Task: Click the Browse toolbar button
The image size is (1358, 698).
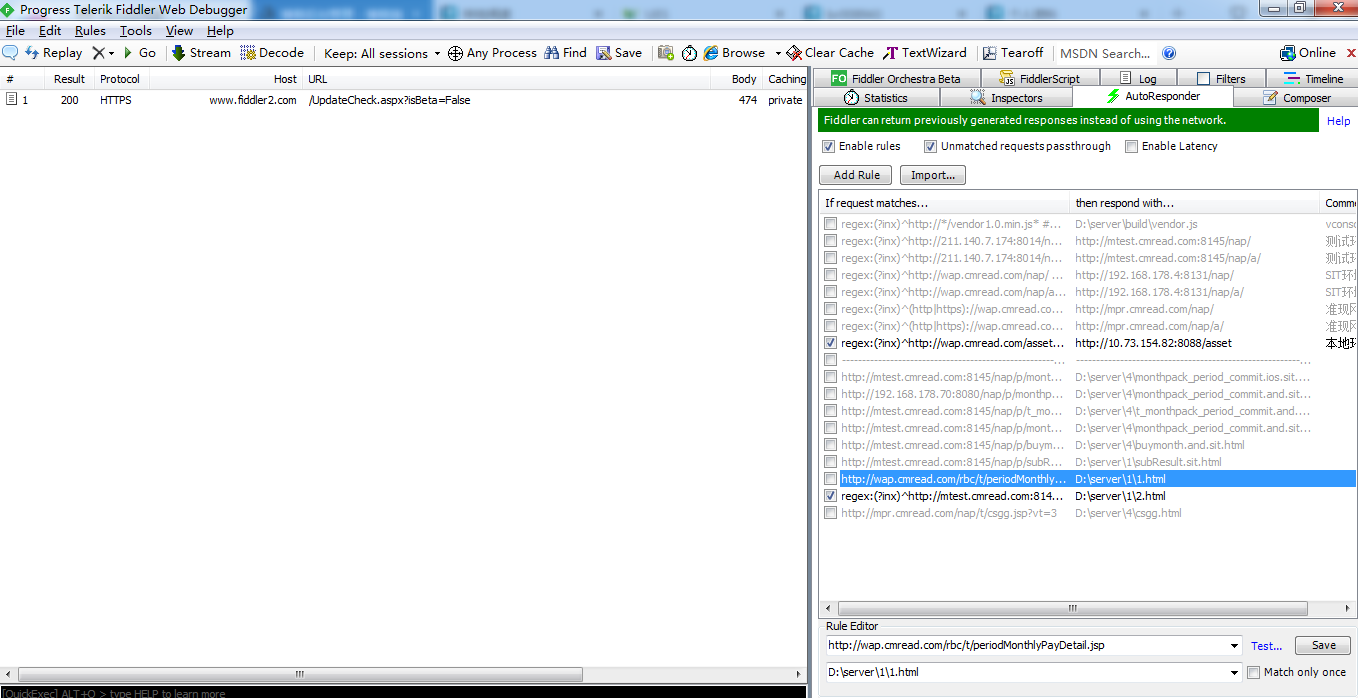Action: coord(734,53)
